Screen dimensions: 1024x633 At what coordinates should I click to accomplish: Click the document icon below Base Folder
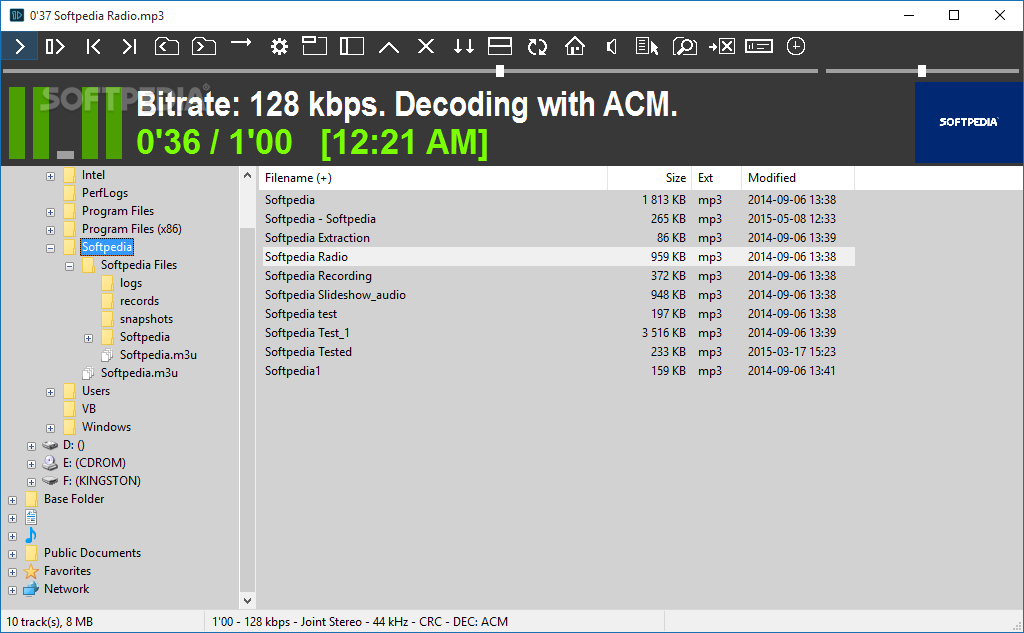coord(31,517)
